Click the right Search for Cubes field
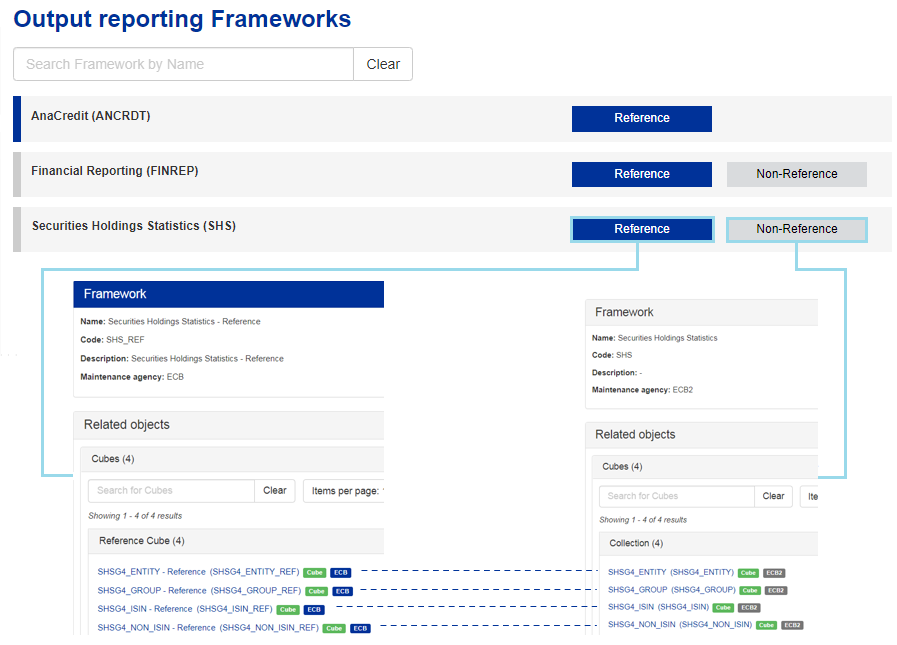This screenshot has width=897, height=645. [x=677, y=496]
